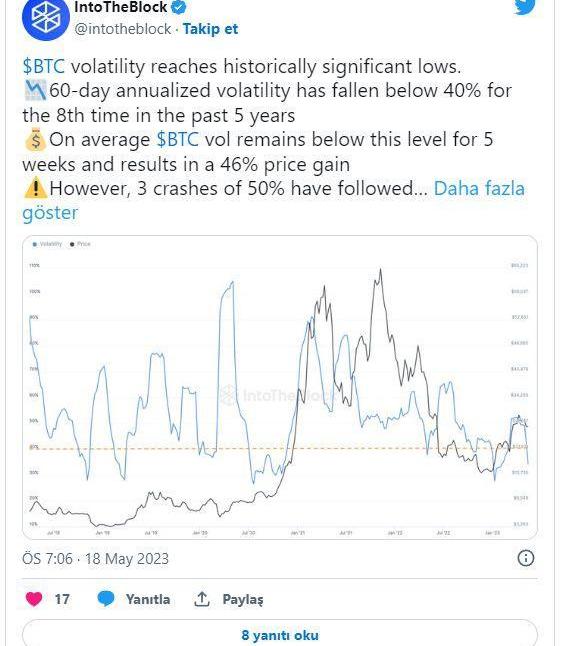
Task: Click the @intotheblock handle
Action: (x=123, y=29)
